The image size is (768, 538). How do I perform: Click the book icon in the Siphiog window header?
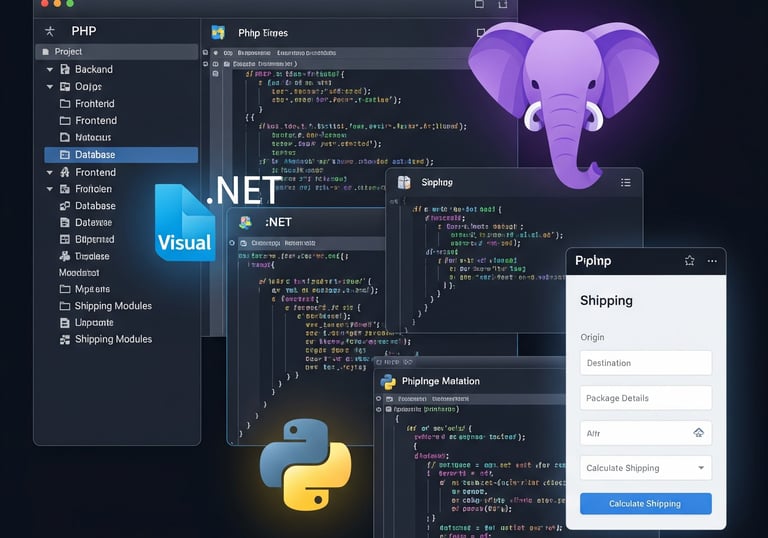point(404,182)
